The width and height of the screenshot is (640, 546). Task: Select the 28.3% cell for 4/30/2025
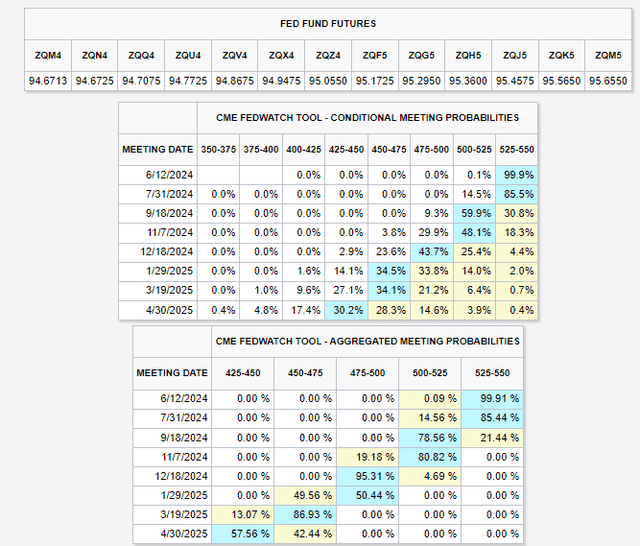(389, 310)
